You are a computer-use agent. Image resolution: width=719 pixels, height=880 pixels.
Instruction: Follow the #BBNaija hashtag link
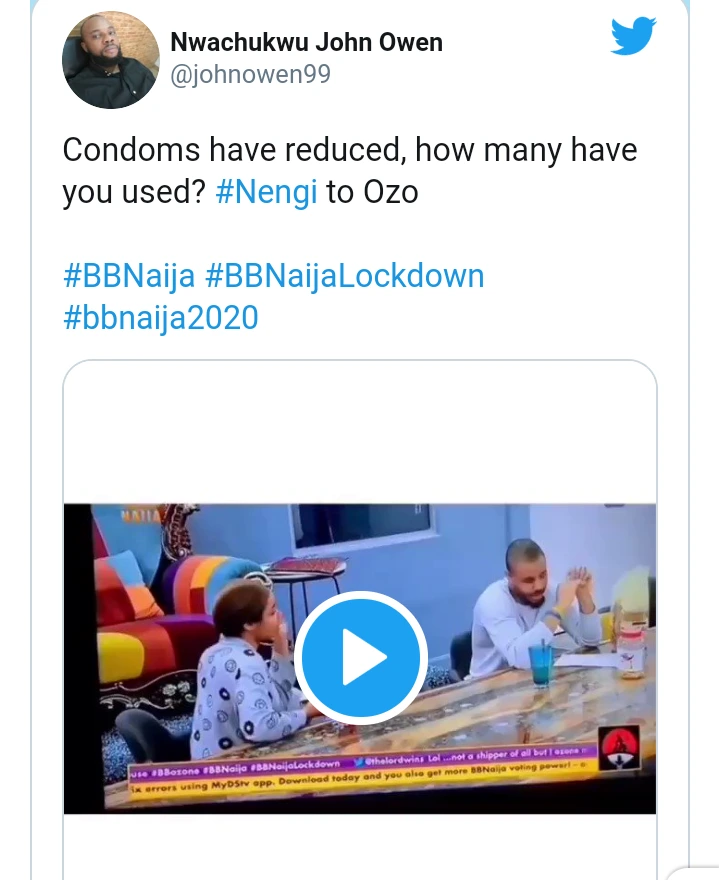click(x=129, y=276)
